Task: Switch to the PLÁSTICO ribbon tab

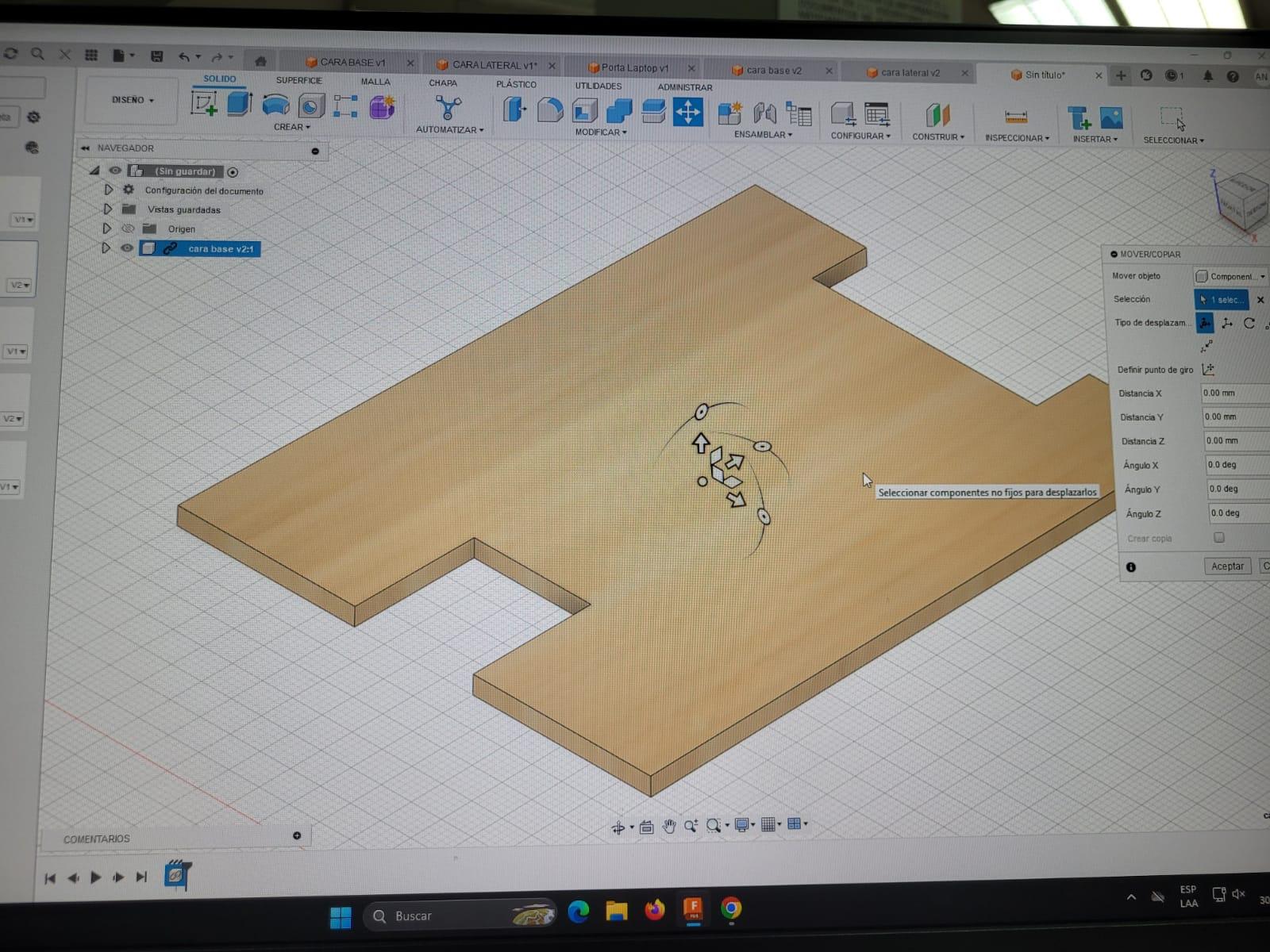Action: [x=516, y=84]
